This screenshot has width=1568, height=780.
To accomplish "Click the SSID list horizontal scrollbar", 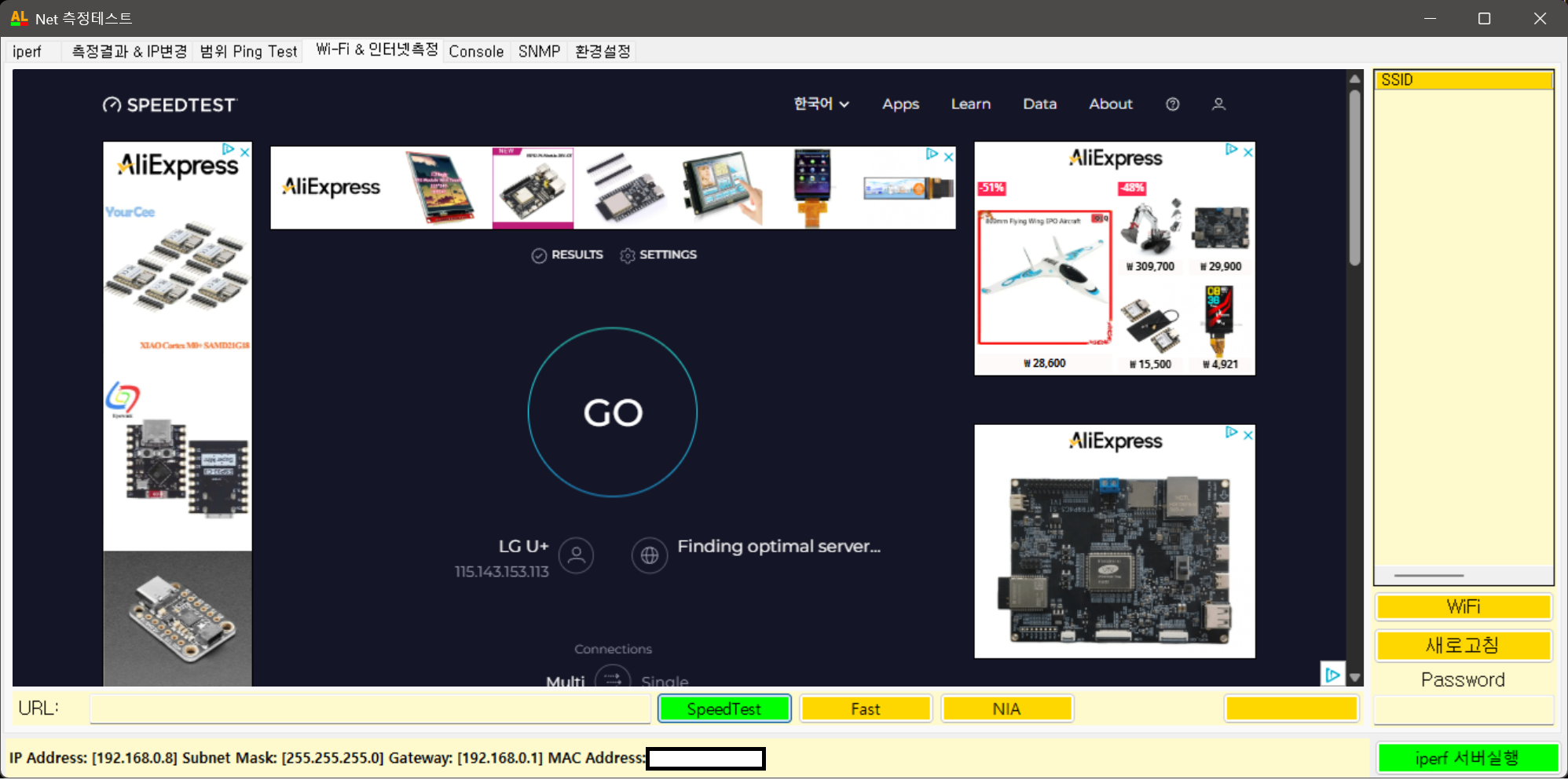I will point(1429,576).
